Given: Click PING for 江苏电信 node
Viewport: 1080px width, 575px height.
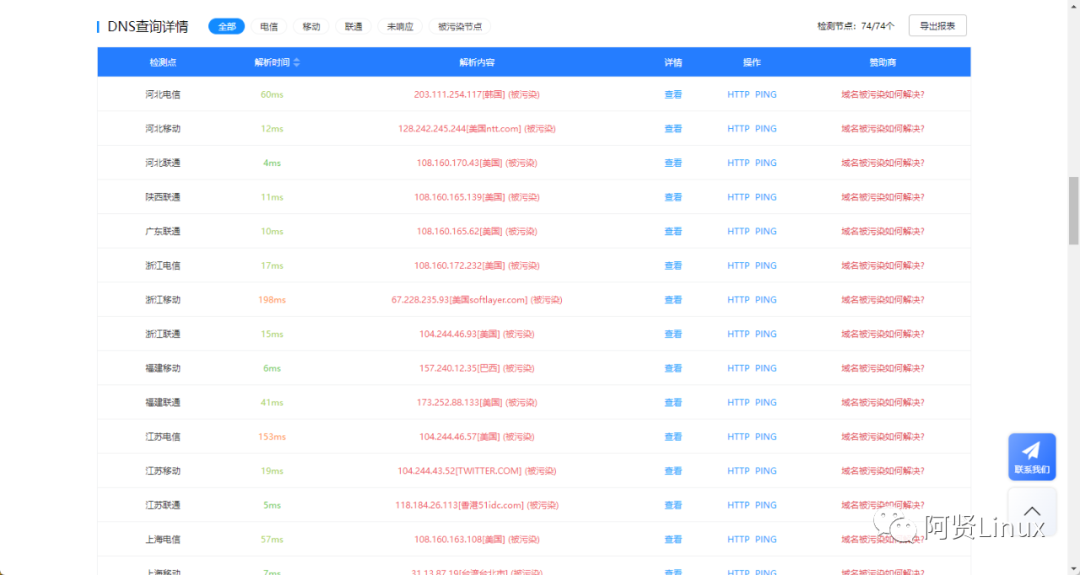Looking at the screenshot, I should pos(766,437).
